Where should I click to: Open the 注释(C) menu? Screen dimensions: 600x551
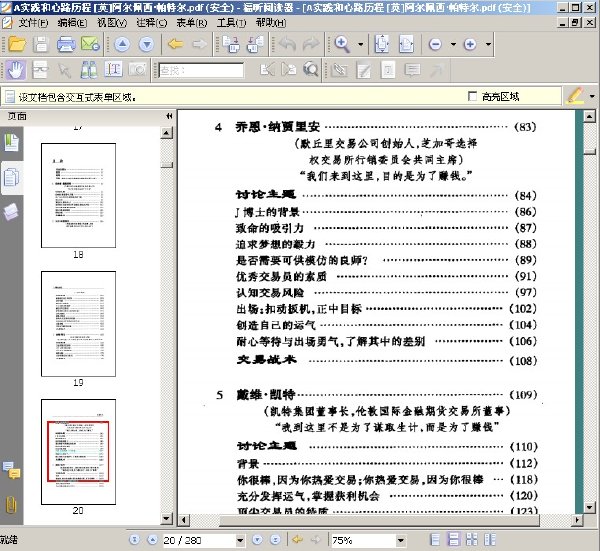[x=152, y=23]
